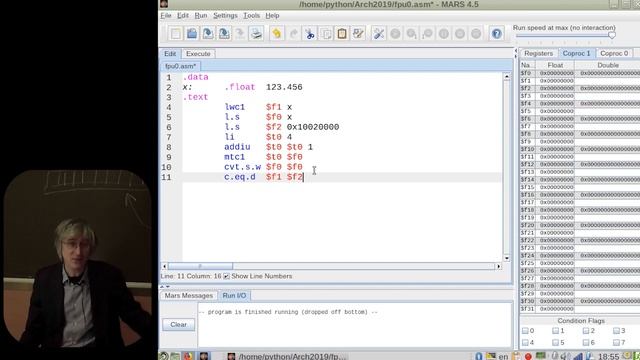Toggle condition flag 7 checkbox
Viewport: 640px width, 360px height.
coord(616,342)
